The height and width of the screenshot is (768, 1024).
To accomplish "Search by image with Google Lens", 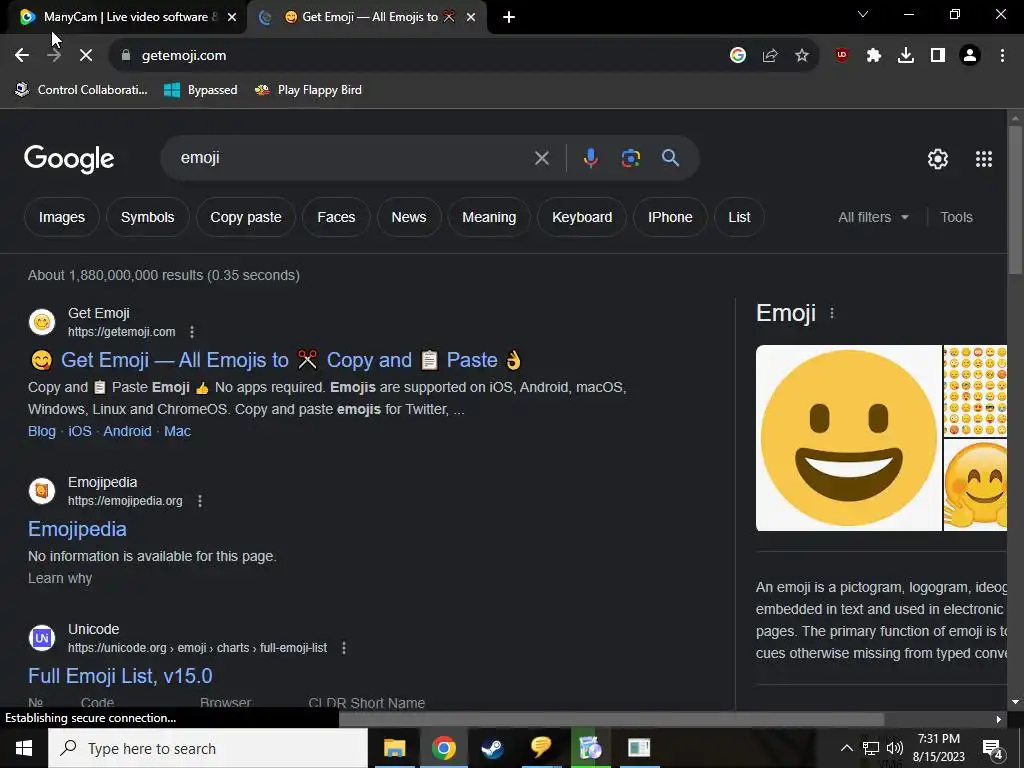I will click(x=631, y=158).
